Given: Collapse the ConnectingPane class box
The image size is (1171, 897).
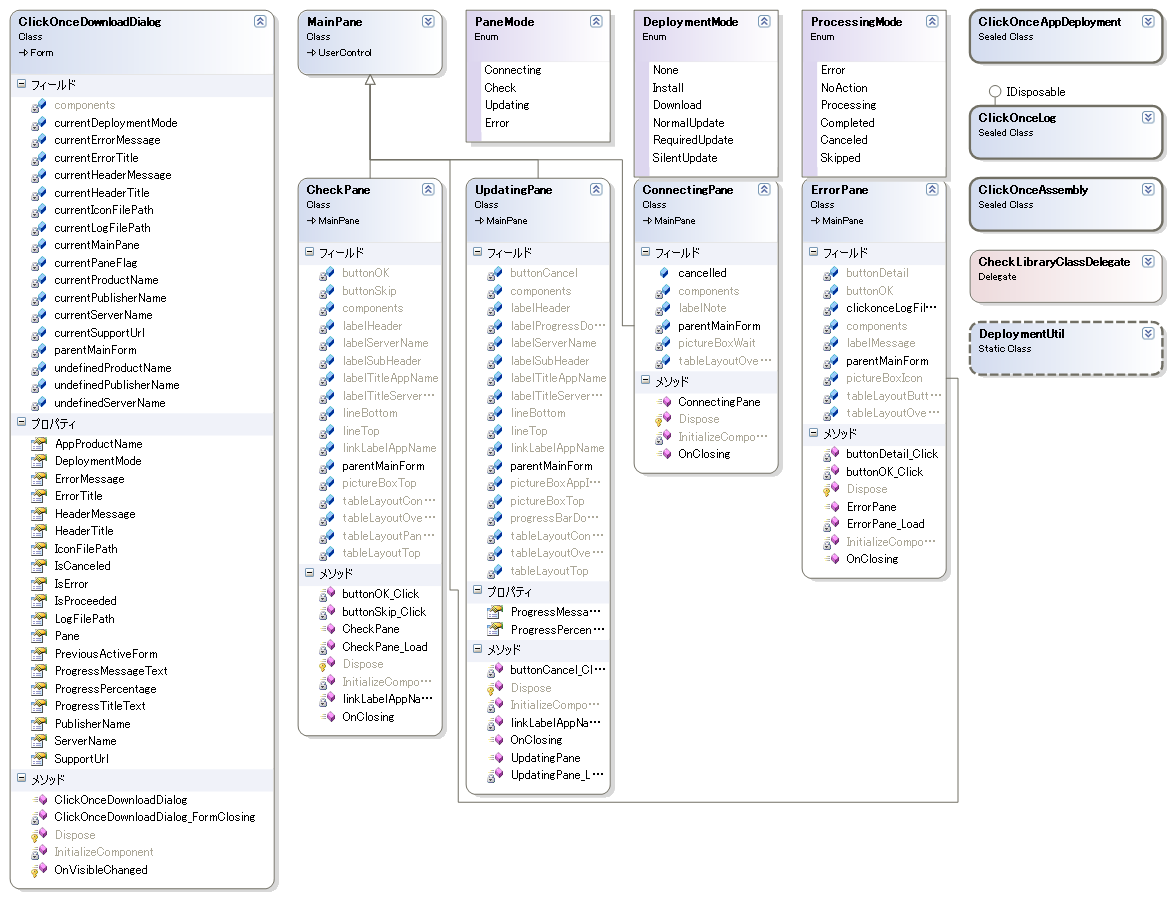Looking at the screenshot, I should click(x=764, y=190).
